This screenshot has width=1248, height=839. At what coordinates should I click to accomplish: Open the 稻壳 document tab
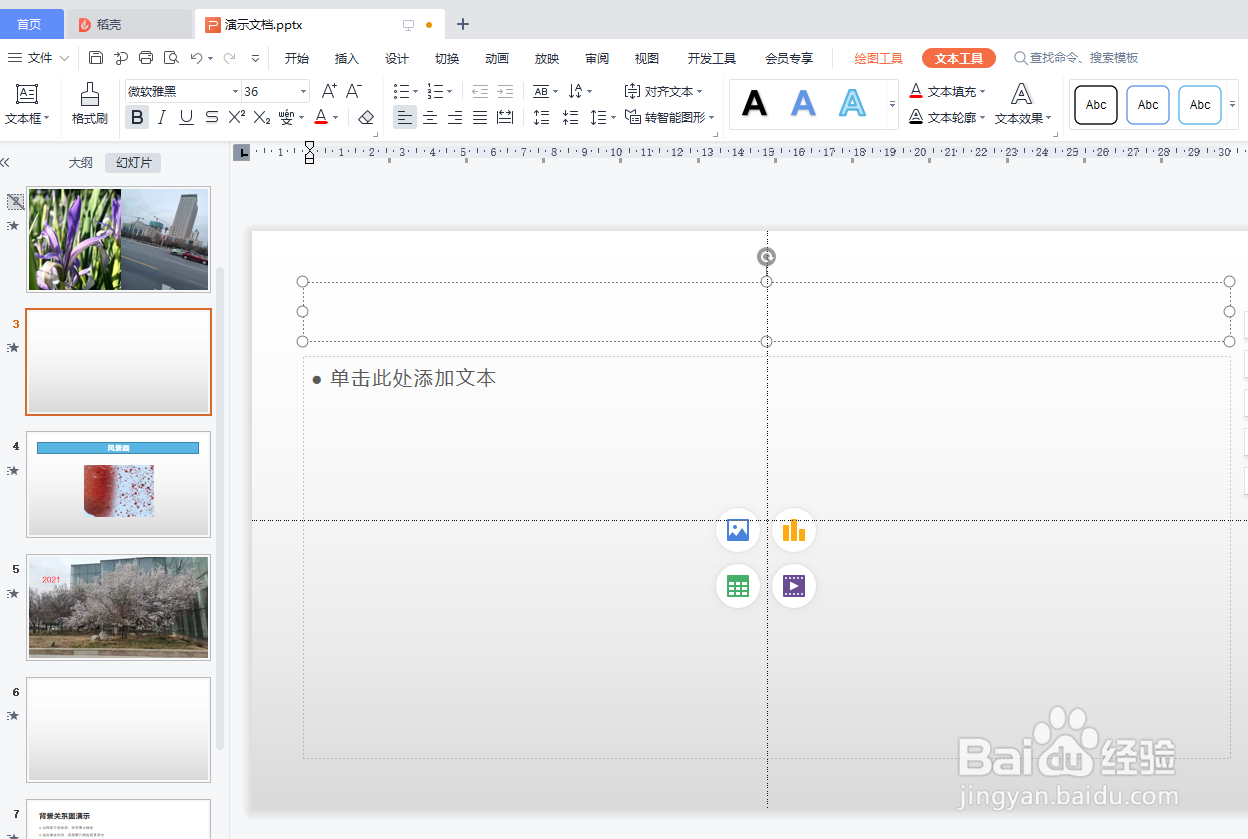(128, 24)
